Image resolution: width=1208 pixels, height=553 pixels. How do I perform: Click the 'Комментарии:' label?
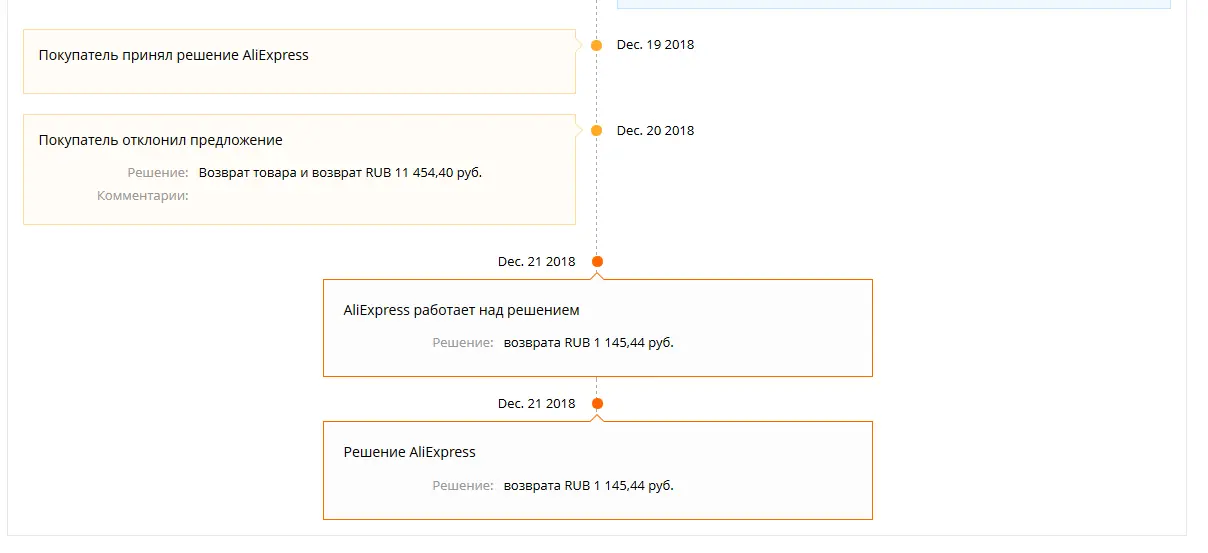click(x=143, y=196)
